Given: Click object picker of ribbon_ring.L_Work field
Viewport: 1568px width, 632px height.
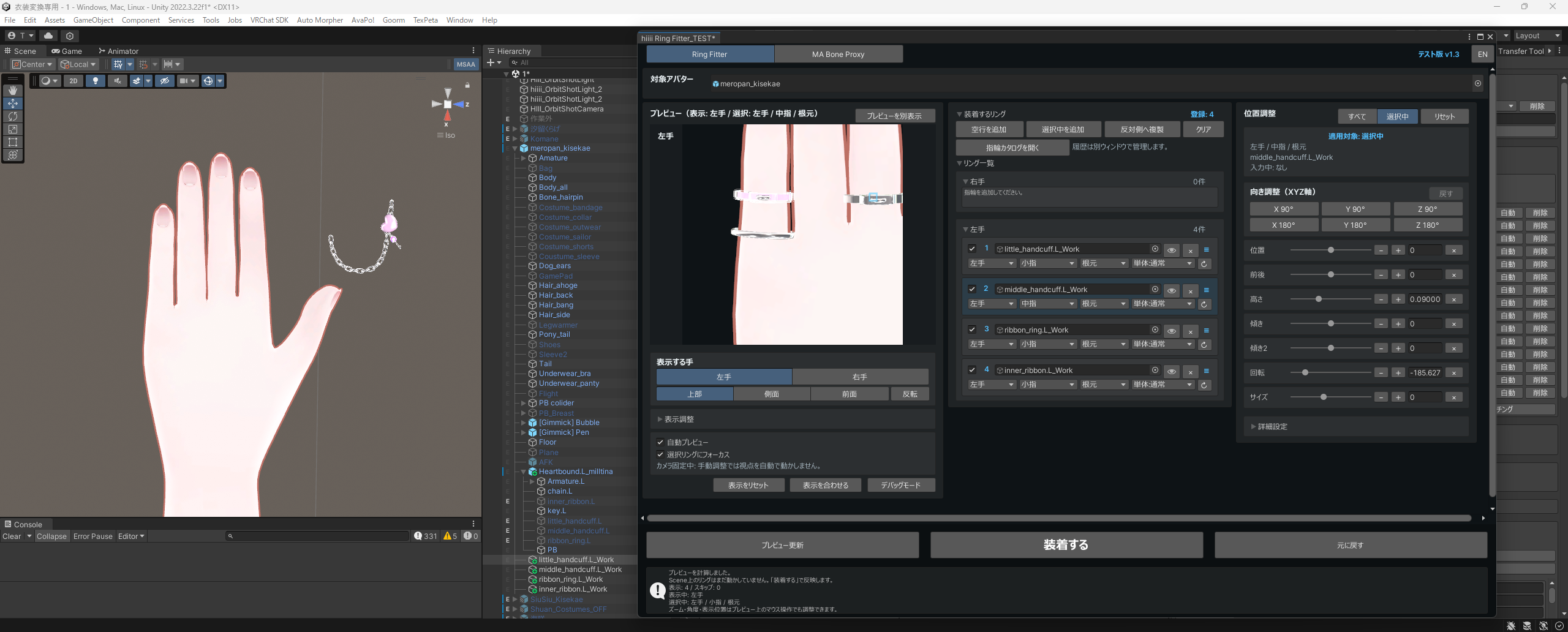Looking at the screenshot, I should [1155, 329].
